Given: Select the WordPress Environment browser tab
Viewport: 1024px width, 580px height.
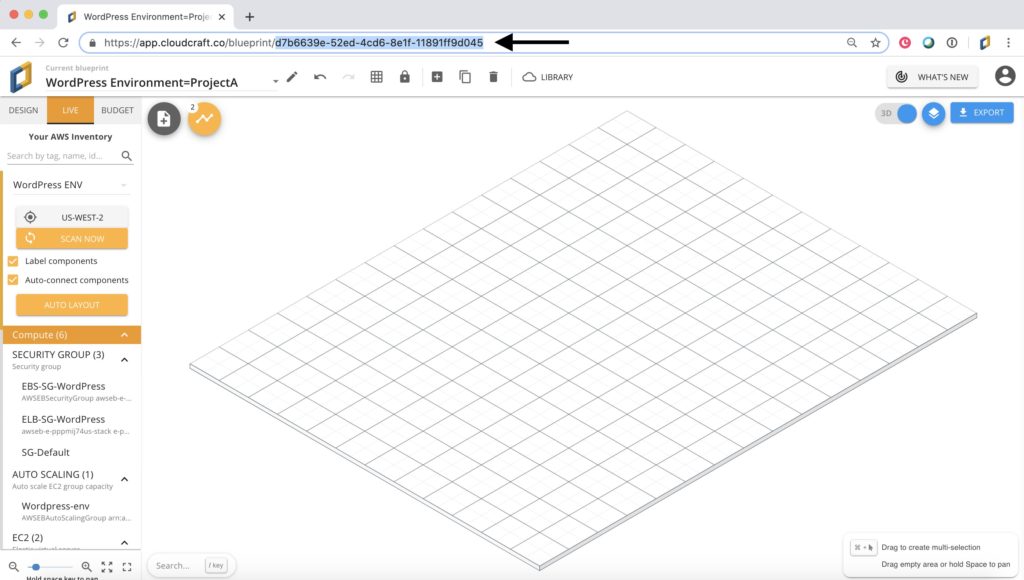Looking at the screenshot, I should tap(146, 17).
